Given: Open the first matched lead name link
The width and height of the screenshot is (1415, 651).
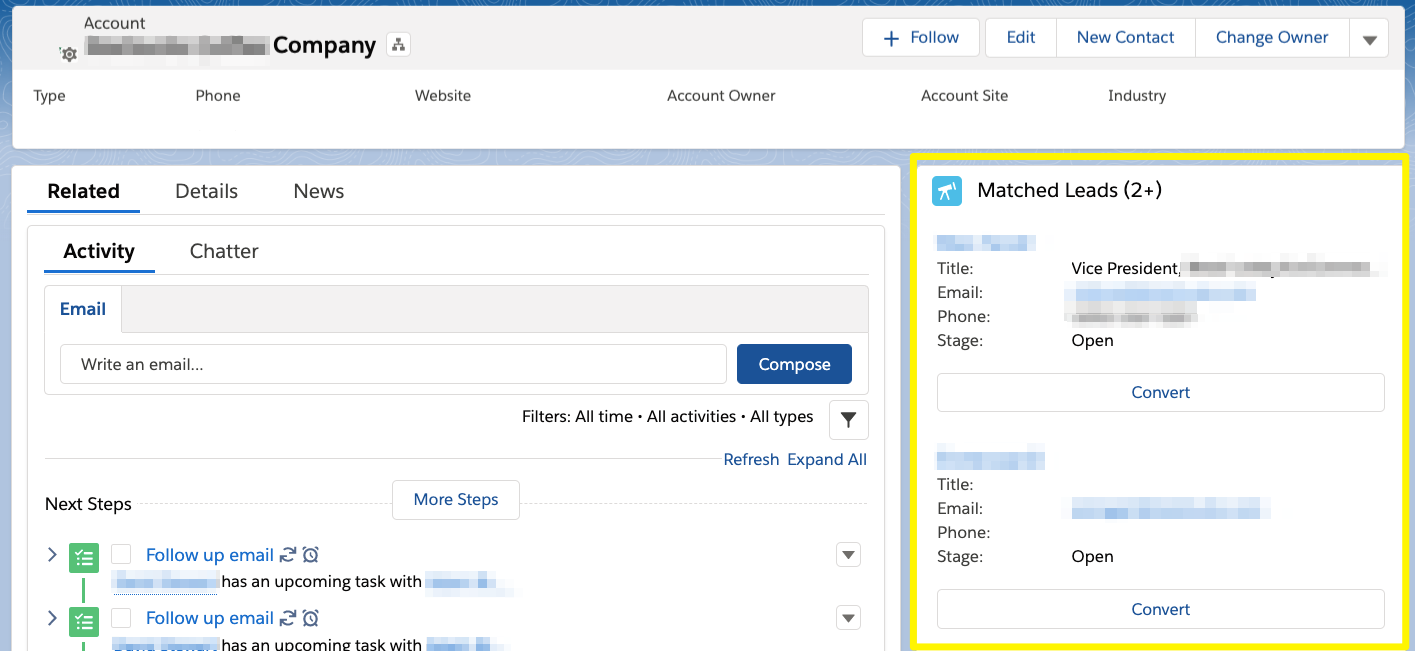Looking at the screenshot, I should [x=986, y=242].
